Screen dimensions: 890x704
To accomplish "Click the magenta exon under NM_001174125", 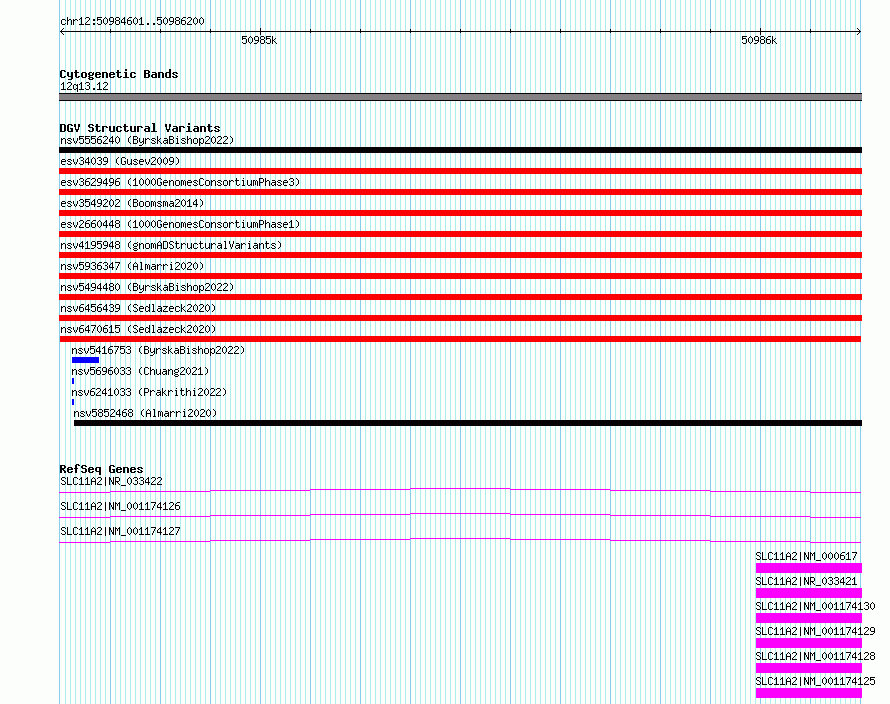I will [x=808, y=693].
